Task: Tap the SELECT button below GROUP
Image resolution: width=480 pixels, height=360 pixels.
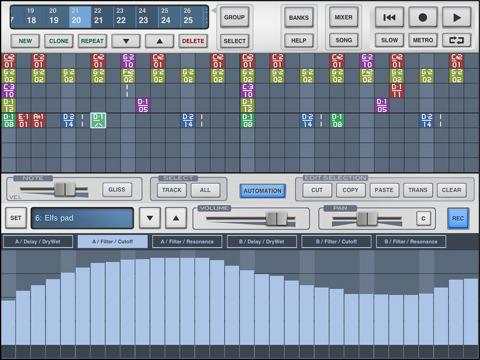Action: click(x=234, y=41)
